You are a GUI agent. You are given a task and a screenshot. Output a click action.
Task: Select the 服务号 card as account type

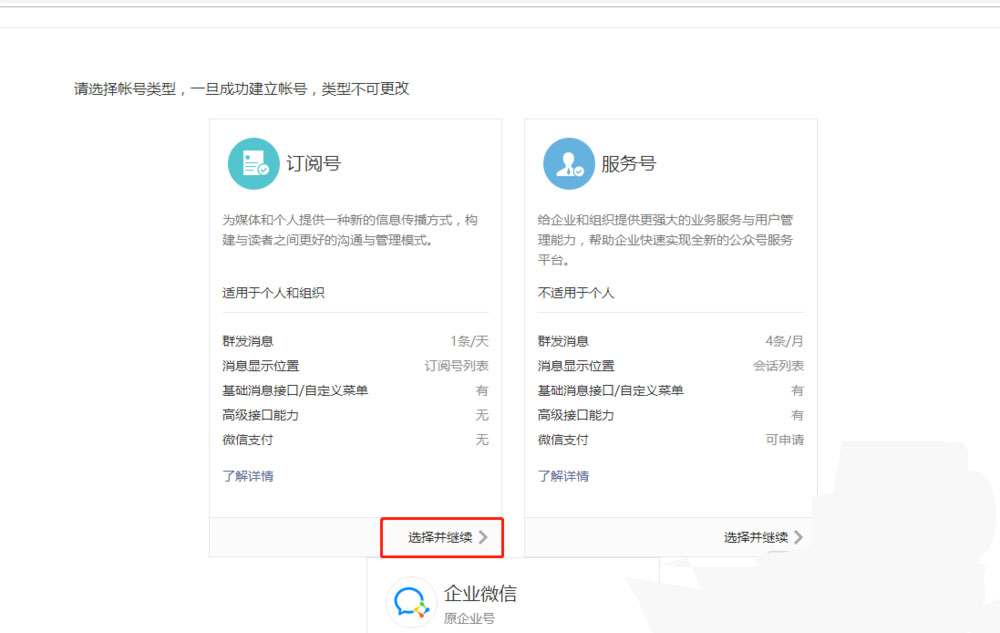[670, 300]
